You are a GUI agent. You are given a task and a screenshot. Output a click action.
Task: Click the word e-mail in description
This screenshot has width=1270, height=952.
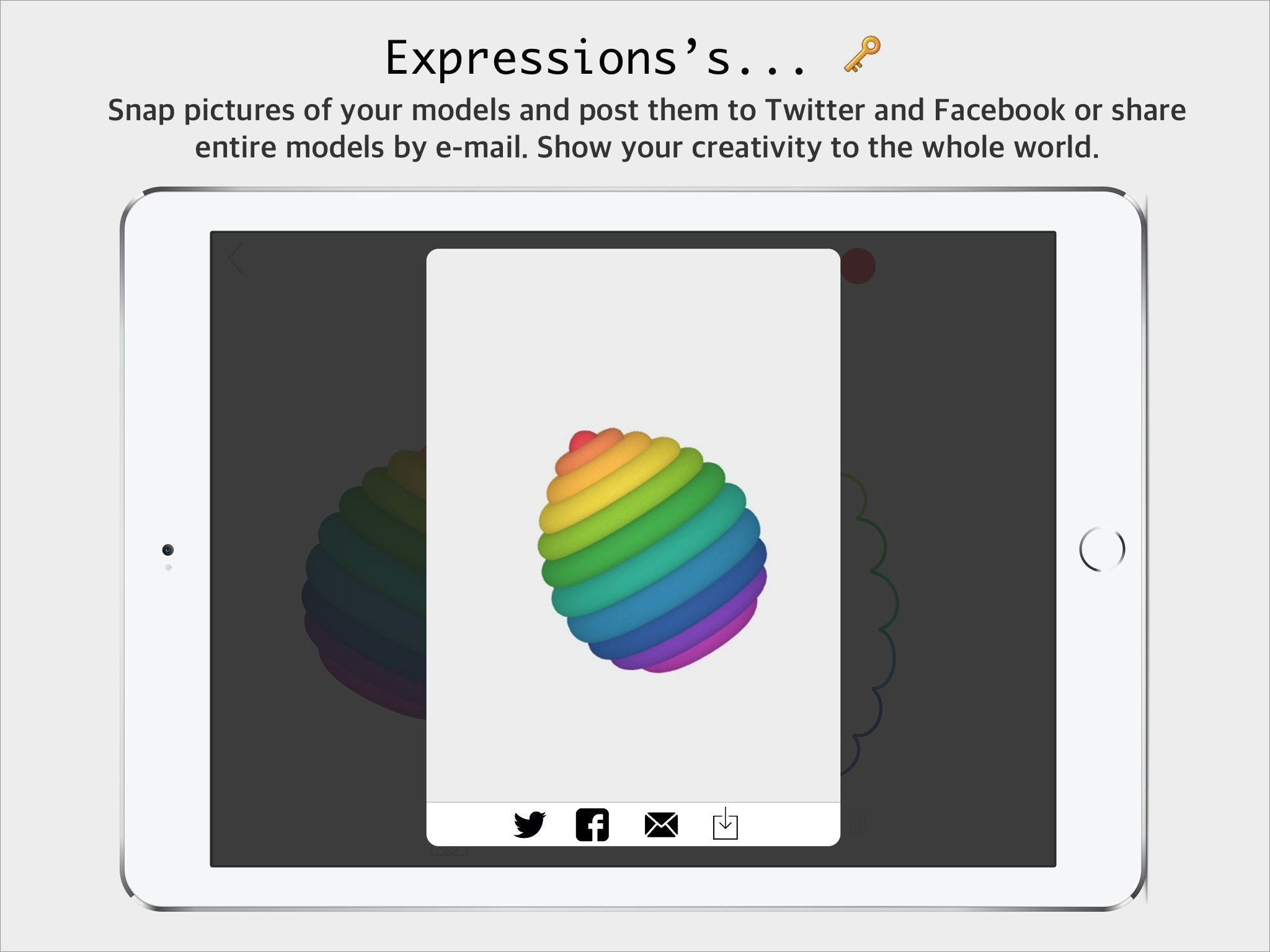point(481,148)
